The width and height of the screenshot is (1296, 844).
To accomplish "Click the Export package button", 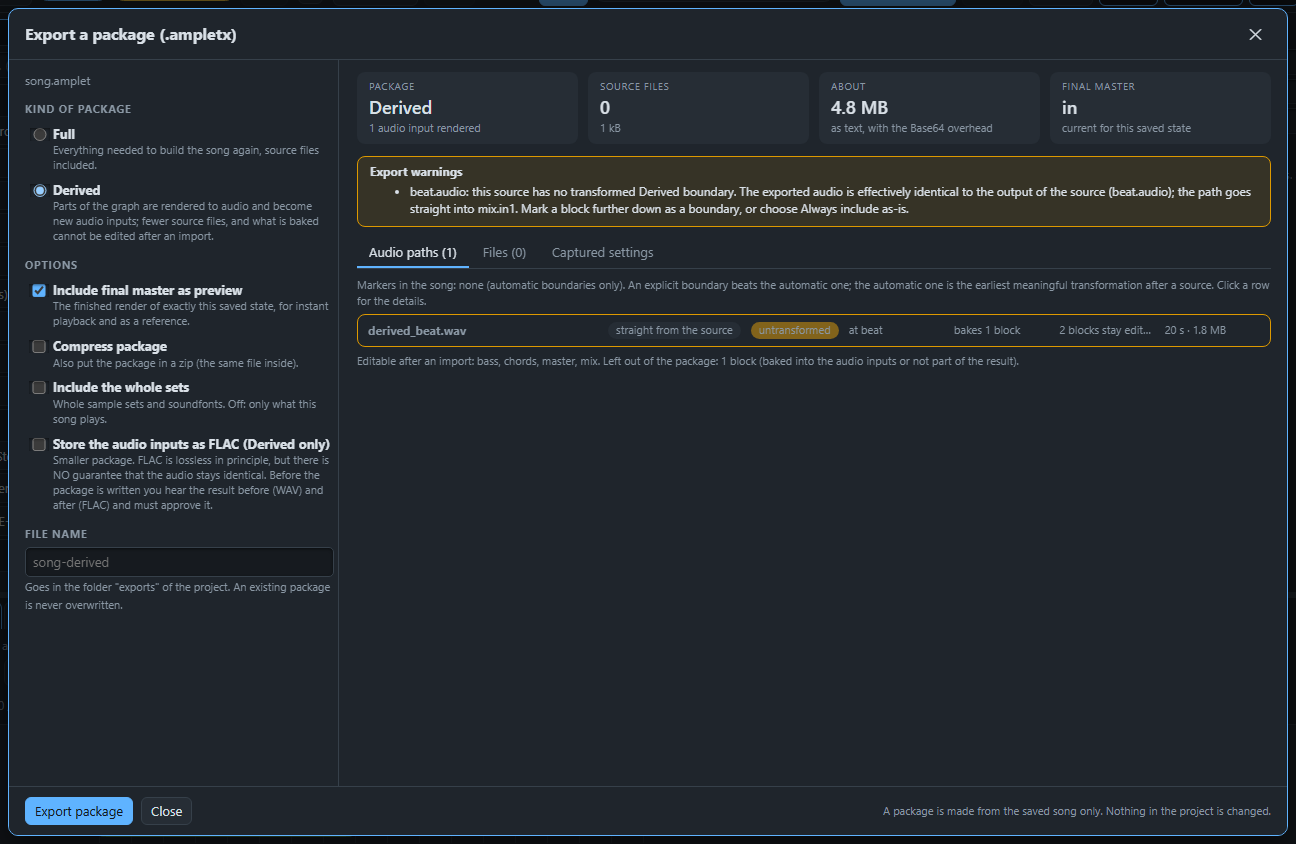I will pos(79,811).
